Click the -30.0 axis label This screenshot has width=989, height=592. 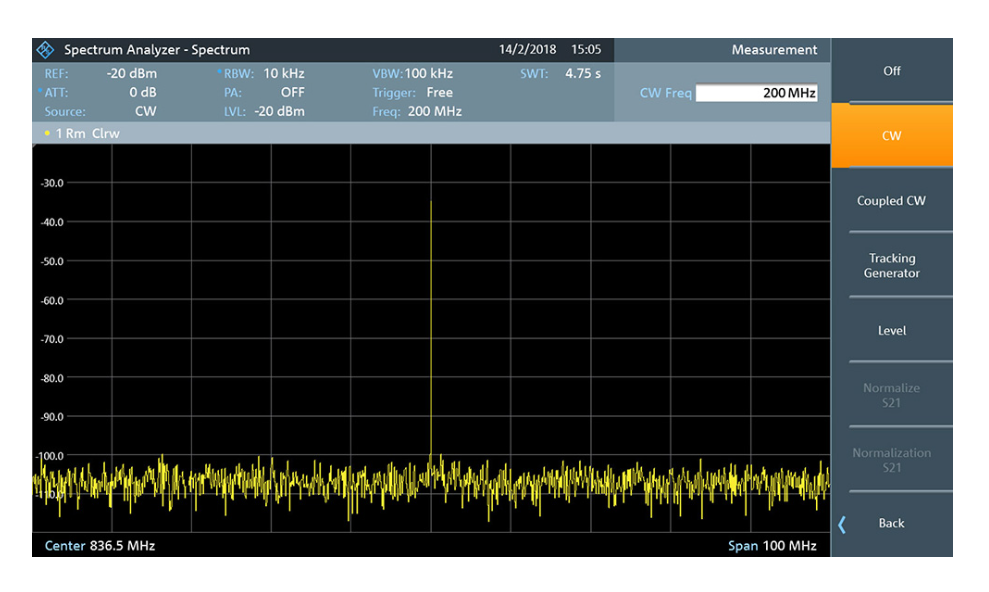coord(52,183)
